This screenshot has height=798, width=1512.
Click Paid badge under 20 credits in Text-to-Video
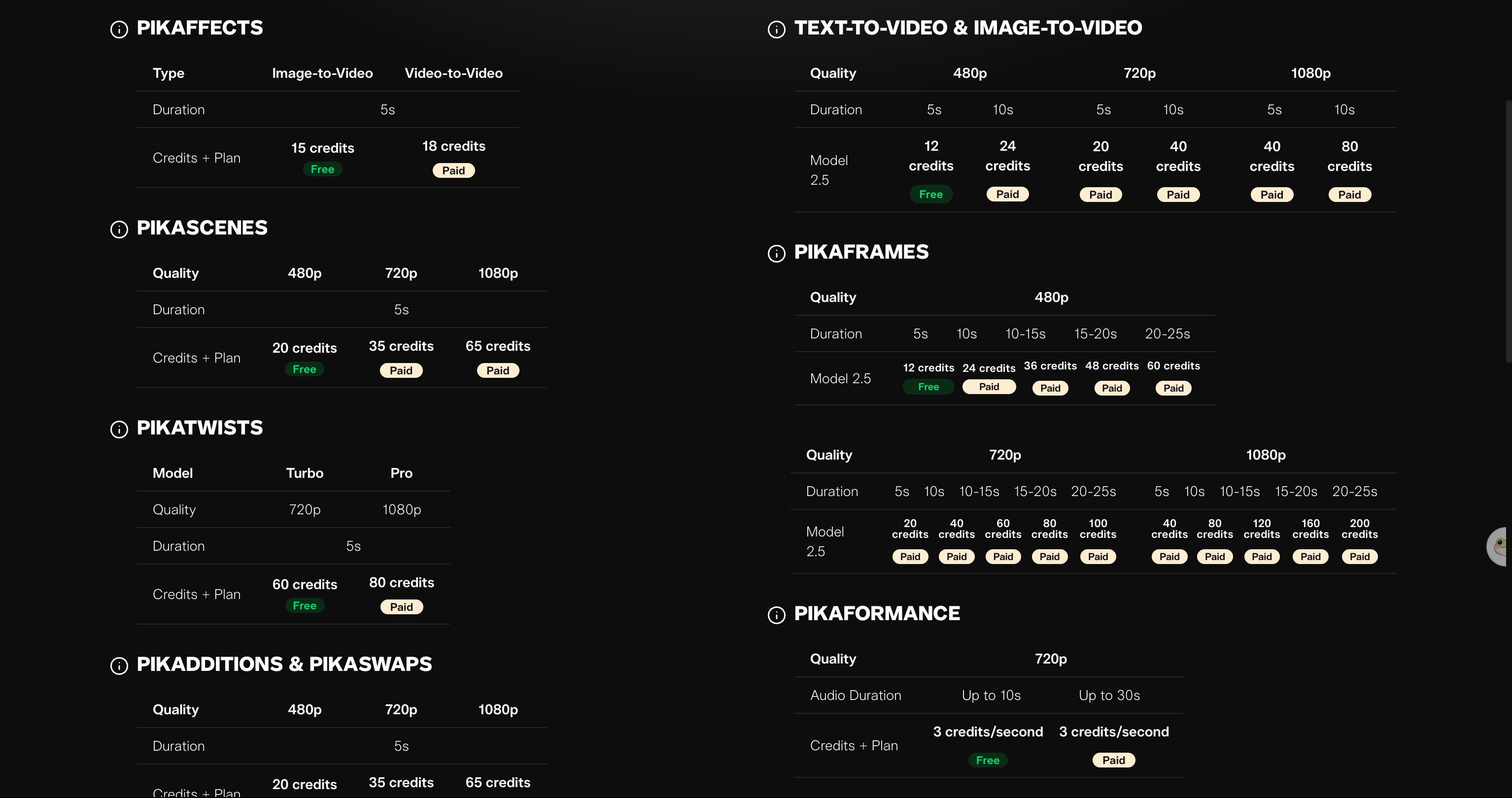tap(1100, 195)
